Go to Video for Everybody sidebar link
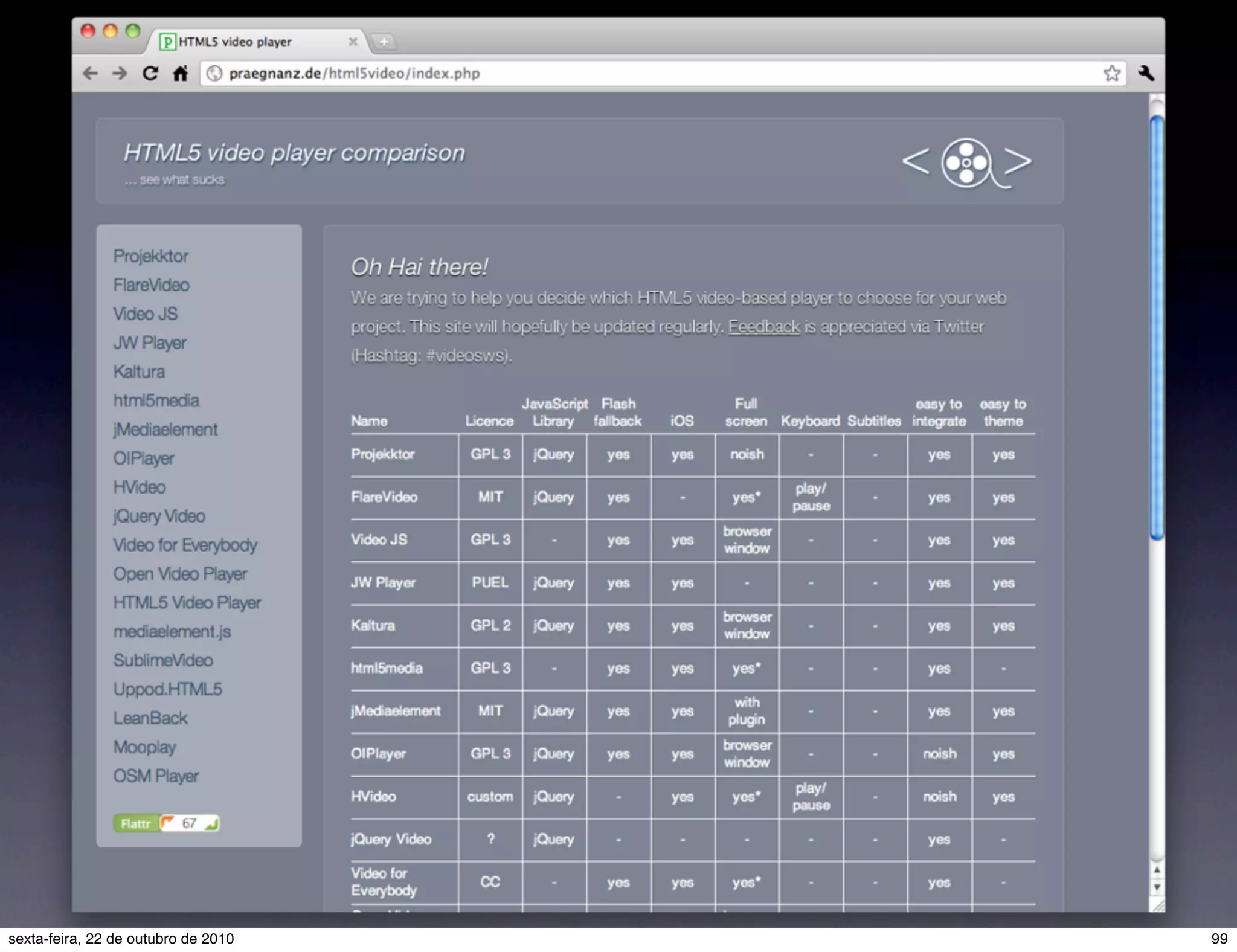The height and width of the screenshot is (952, 1237). coord(185,545)
